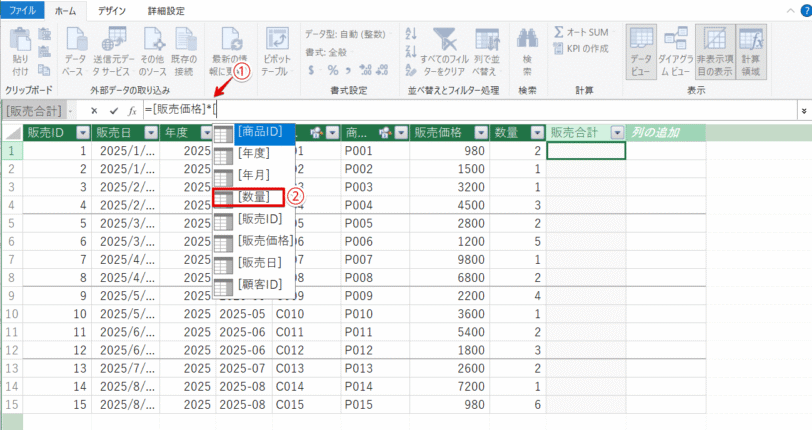Click cell C015 in customer column
This screenshot has height=430, width=812.
307,405
